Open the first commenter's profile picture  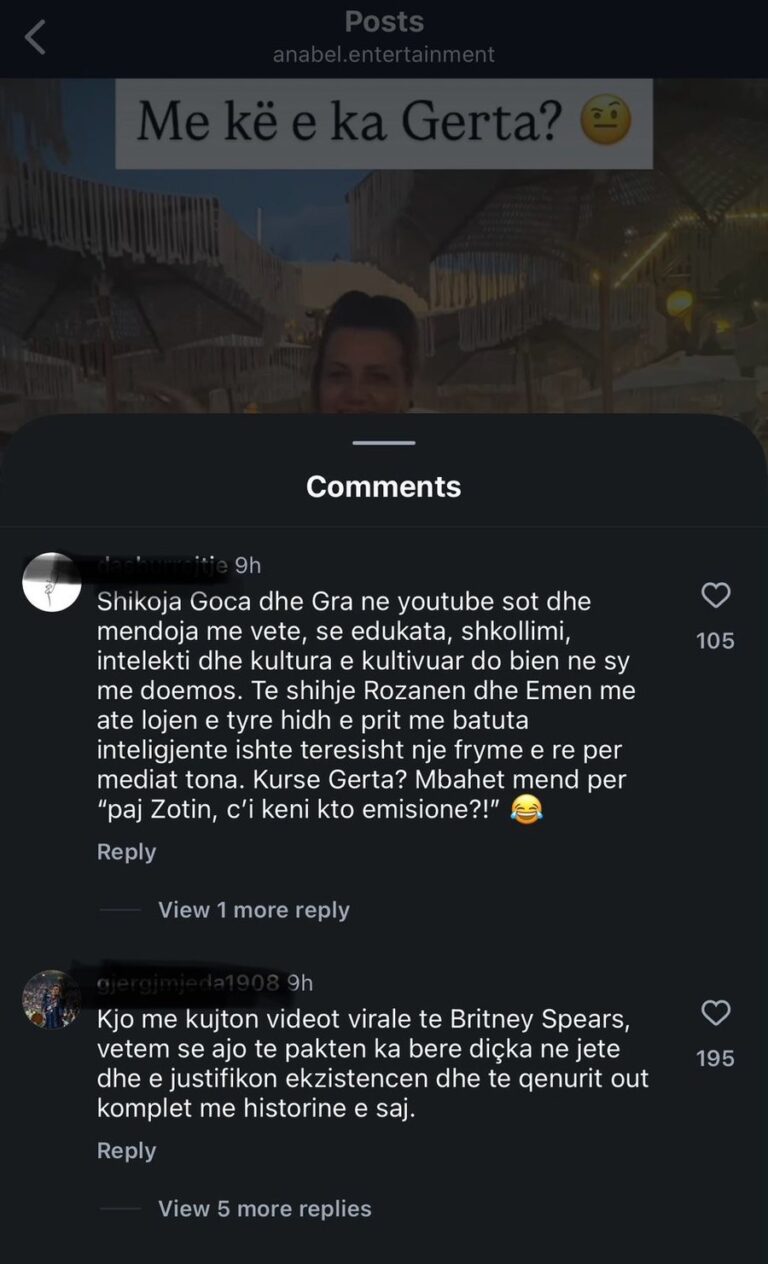pyautogui.click(x=52, y=582)
